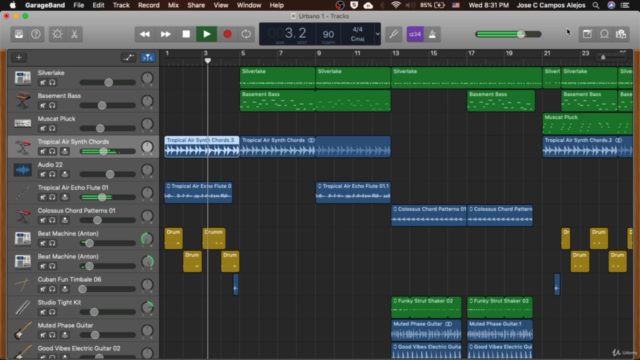Open Smart Controls dial button

57,34
